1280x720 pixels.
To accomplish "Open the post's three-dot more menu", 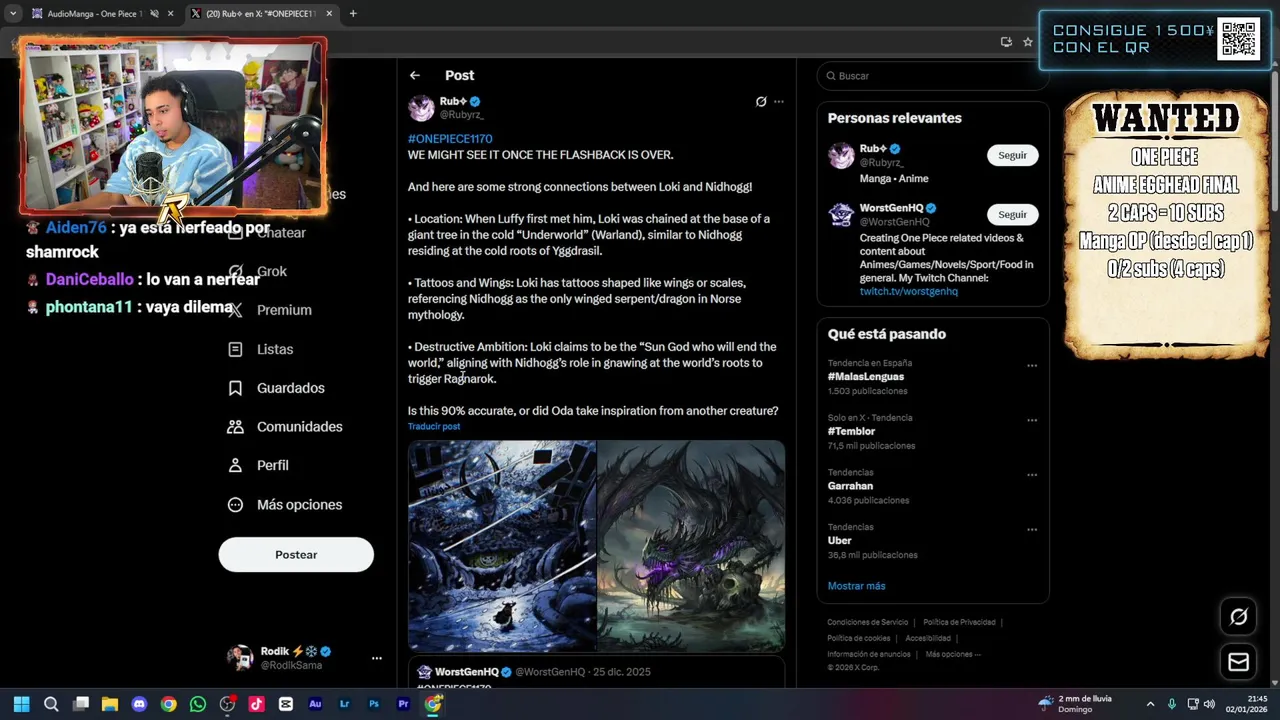I will (779, 102).
